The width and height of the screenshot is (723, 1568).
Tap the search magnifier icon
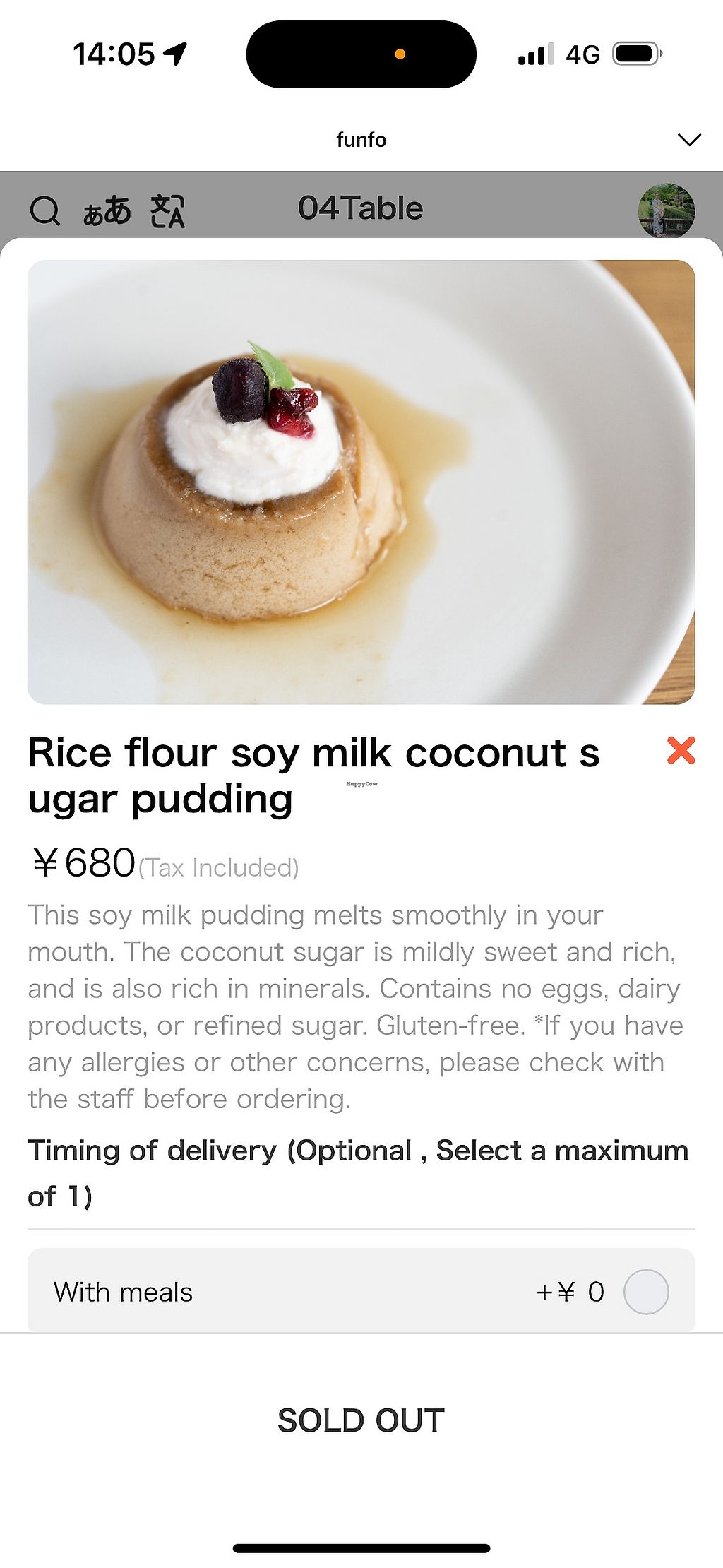(45, 210)
